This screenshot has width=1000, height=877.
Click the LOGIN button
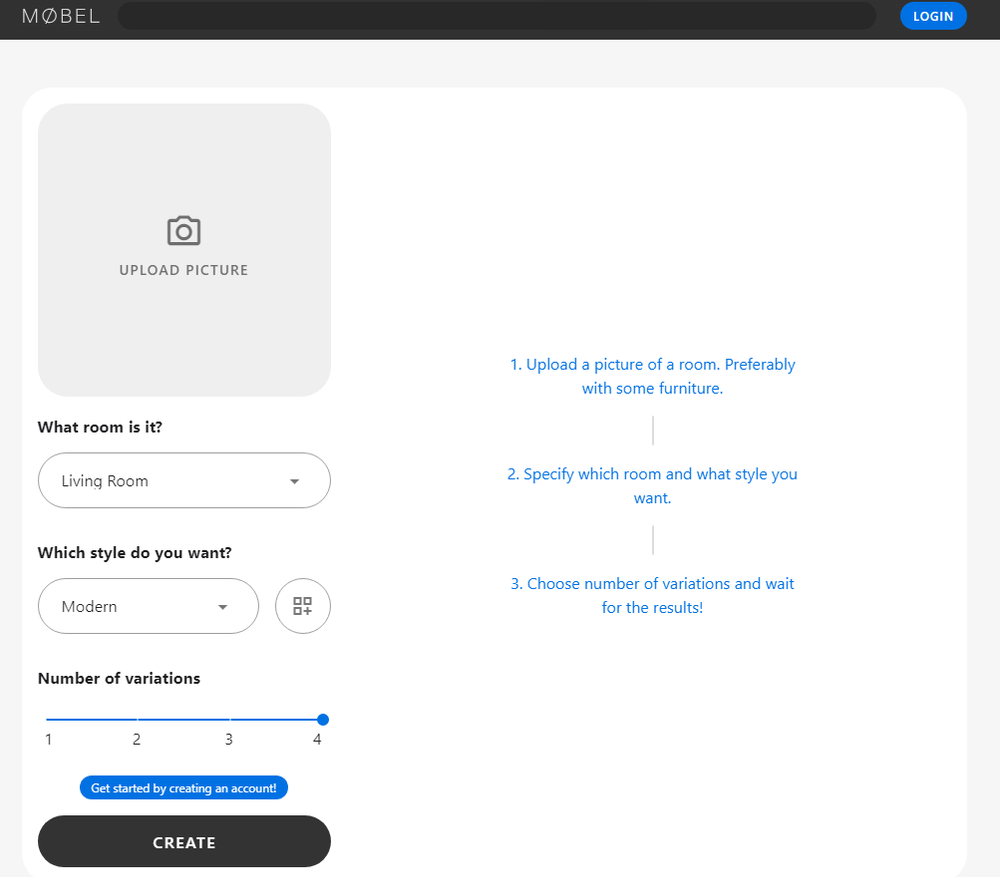coord(933,16)
